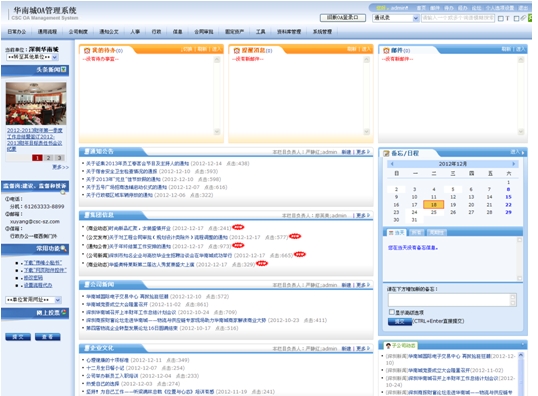This screenshot has height=396, width=538.
Task: Click the magnifier icon beside 常用功能
Action: [63, 248]
